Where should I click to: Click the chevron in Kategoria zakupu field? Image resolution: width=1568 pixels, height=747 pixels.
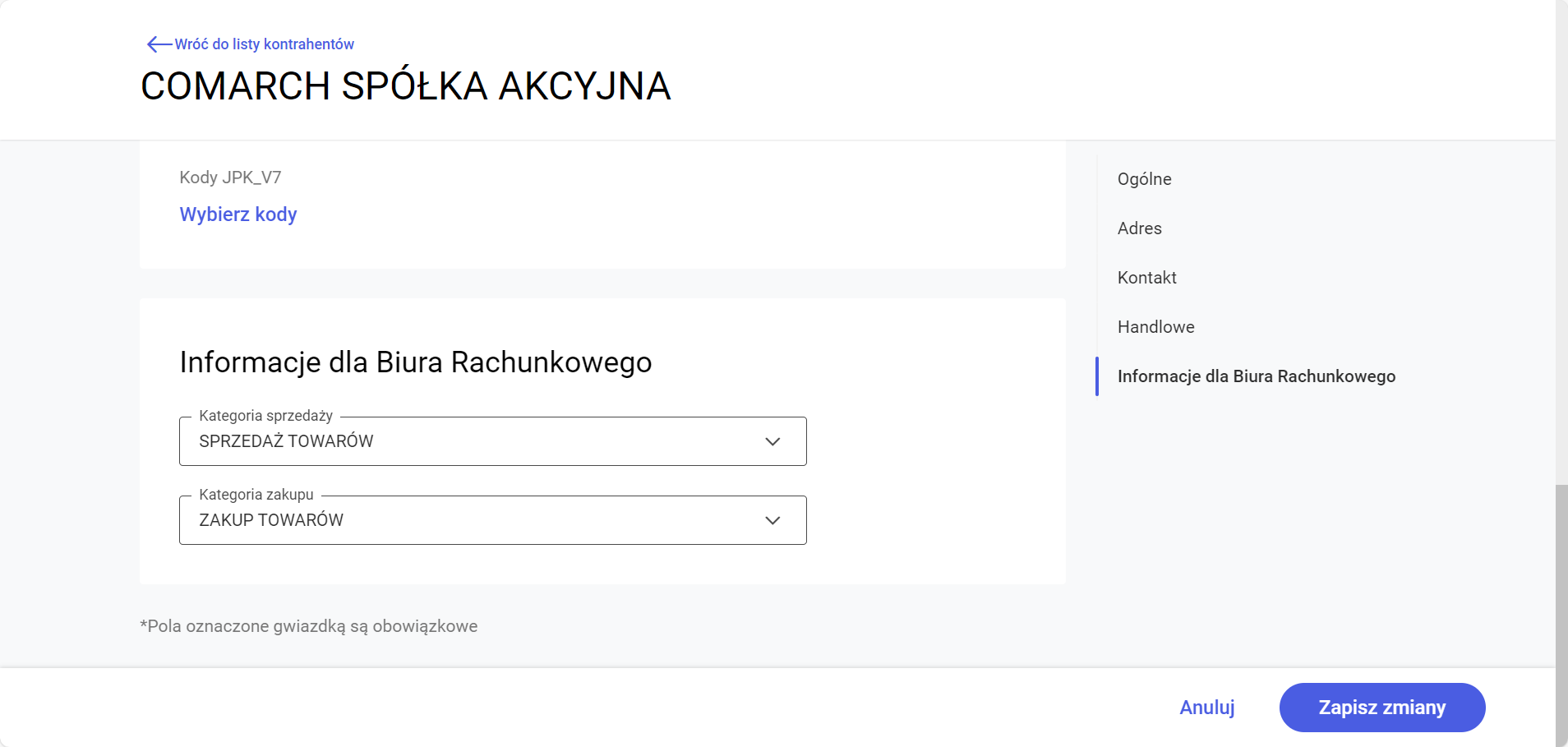pos(772,520)
